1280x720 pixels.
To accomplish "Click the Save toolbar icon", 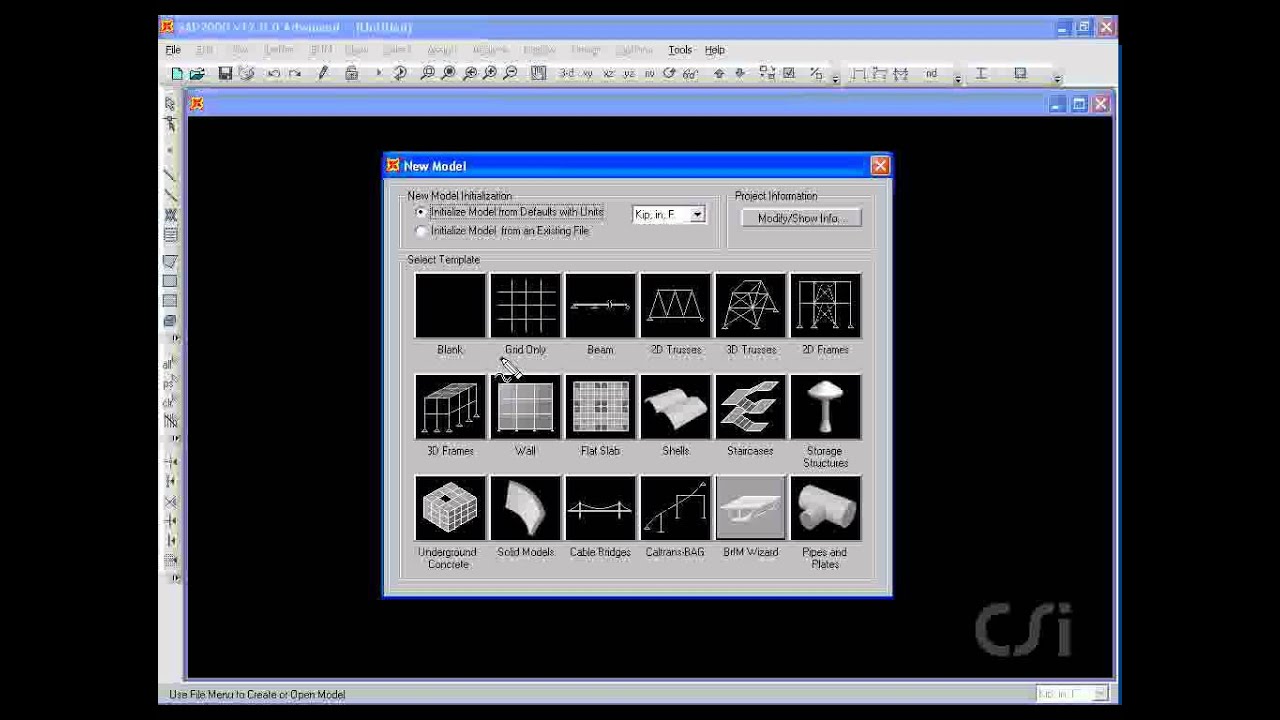I will 225,74.
